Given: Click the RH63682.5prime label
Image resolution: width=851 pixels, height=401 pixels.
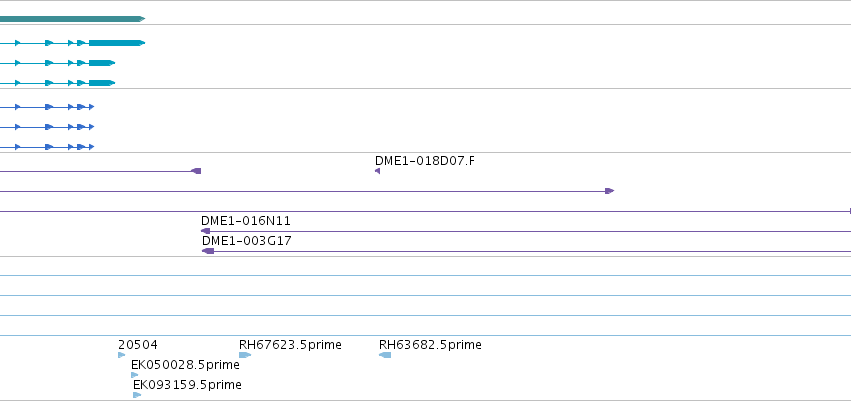Looking at the screenshot, I should [430, 345].
